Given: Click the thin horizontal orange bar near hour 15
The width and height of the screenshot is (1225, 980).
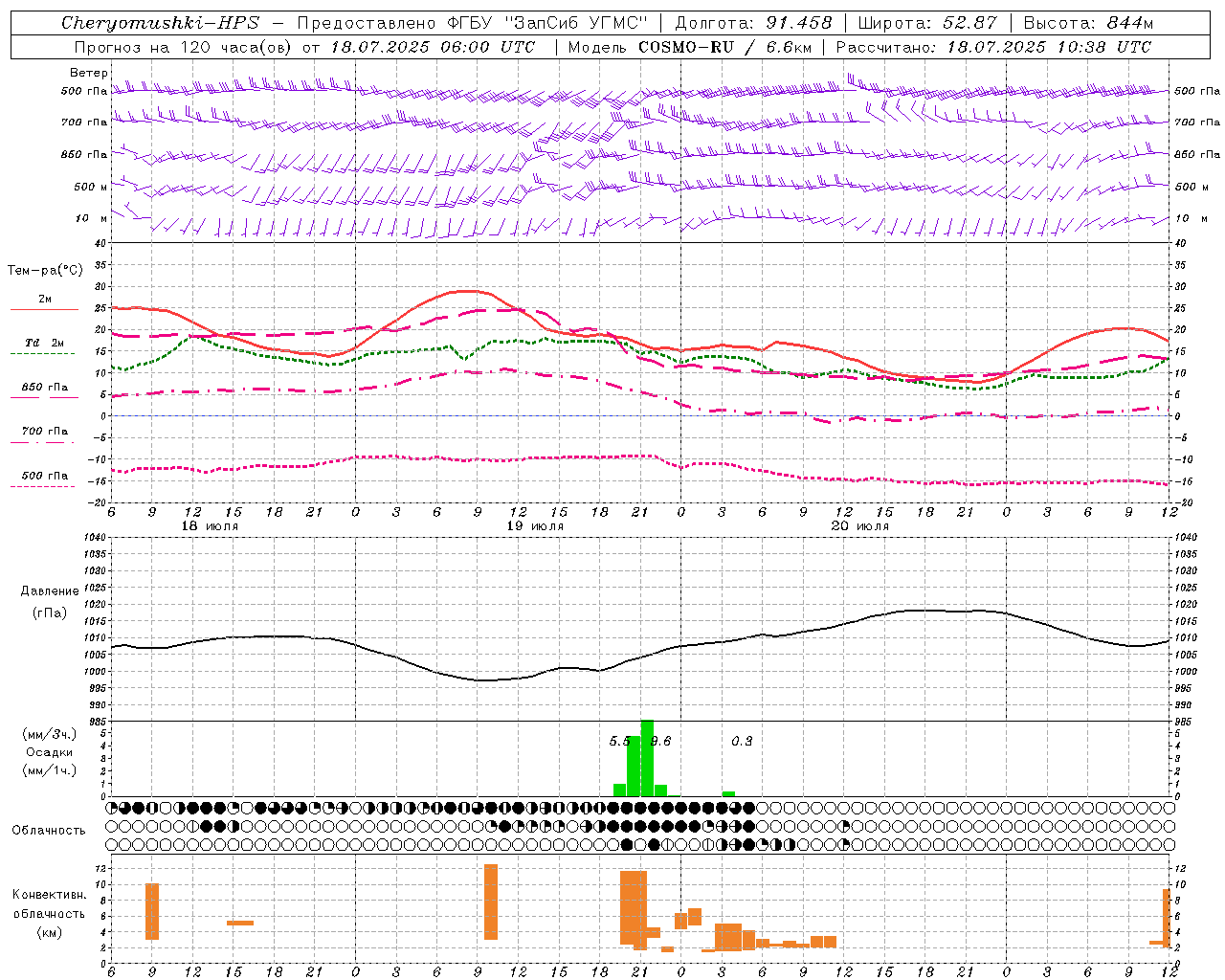Looking at the screenshot, I should [x=240, y=923].
